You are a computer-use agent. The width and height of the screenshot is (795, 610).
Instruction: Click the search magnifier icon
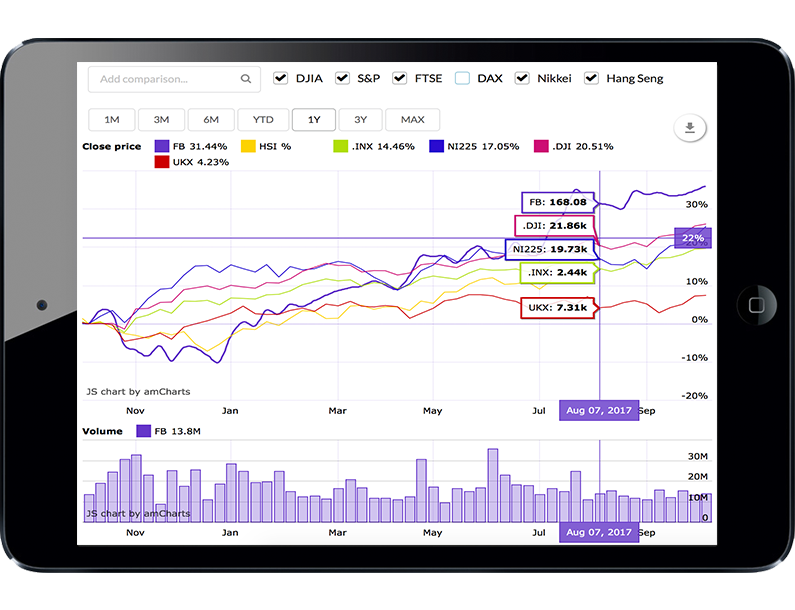246,79
